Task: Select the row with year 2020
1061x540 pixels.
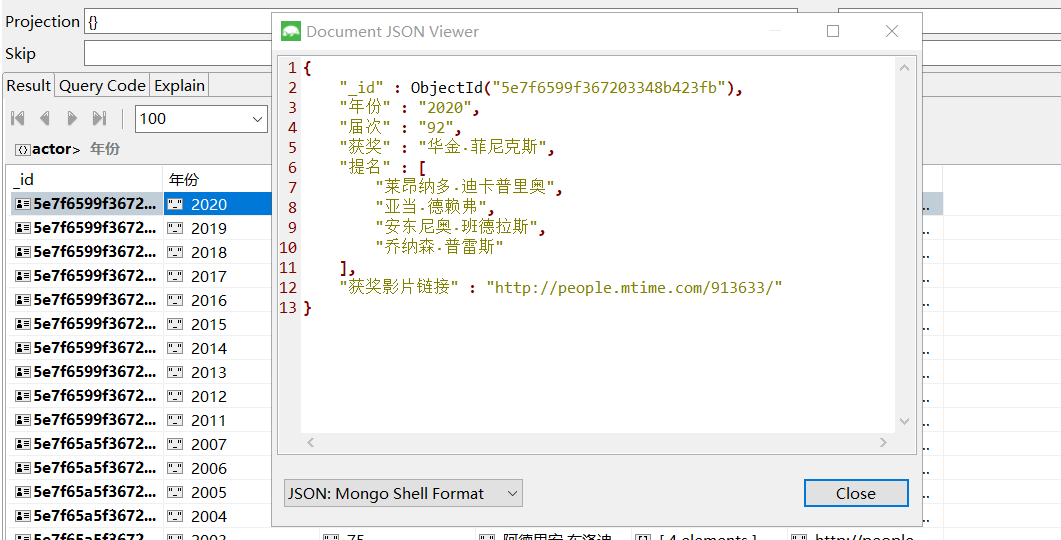Action: (x=141, y=204)
